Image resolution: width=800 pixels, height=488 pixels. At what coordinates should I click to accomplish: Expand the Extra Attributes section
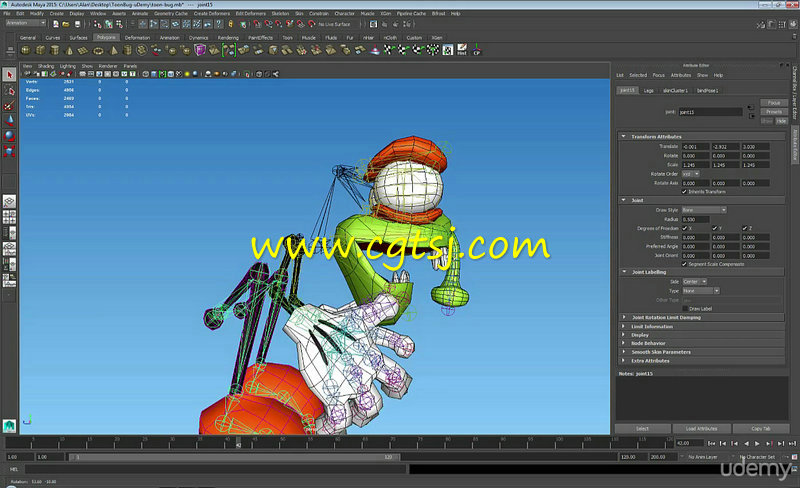pos(623,360)
